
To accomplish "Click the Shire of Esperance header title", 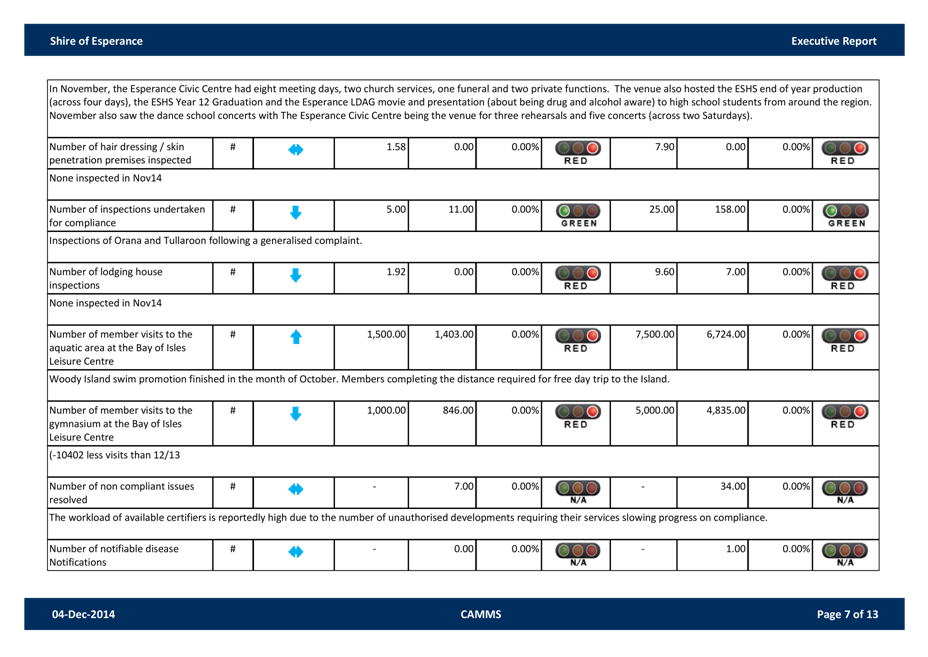I will click(96, 41).
